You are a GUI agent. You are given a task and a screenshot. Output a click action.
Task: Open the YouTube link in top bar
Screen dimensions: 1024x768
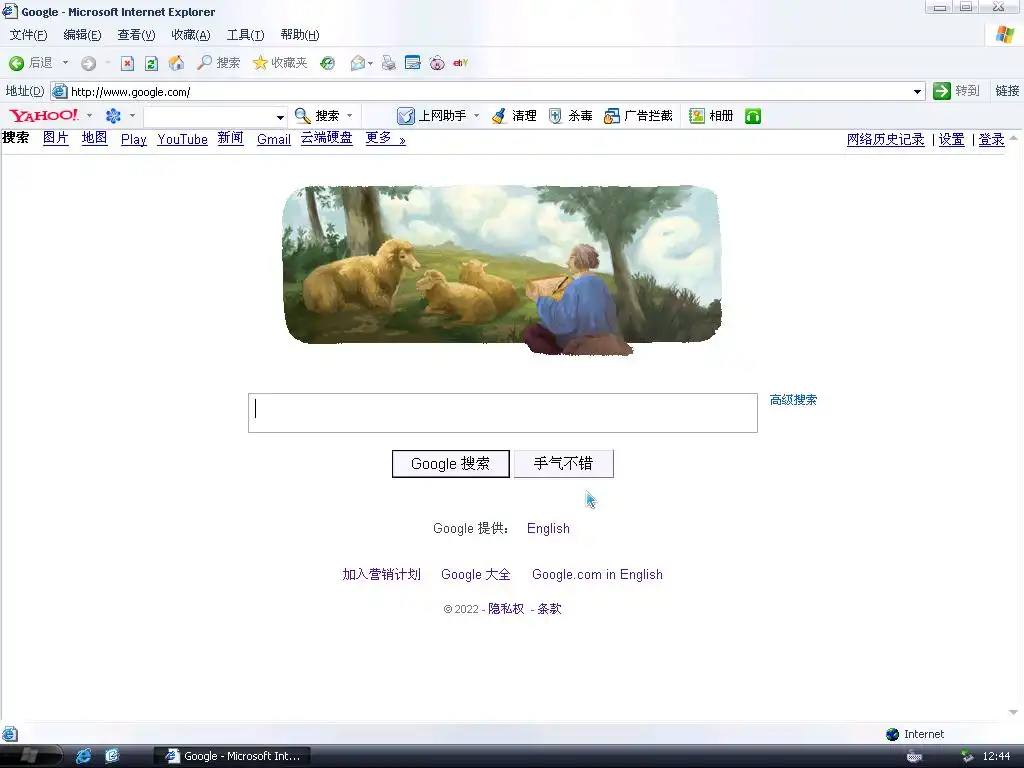182,139
